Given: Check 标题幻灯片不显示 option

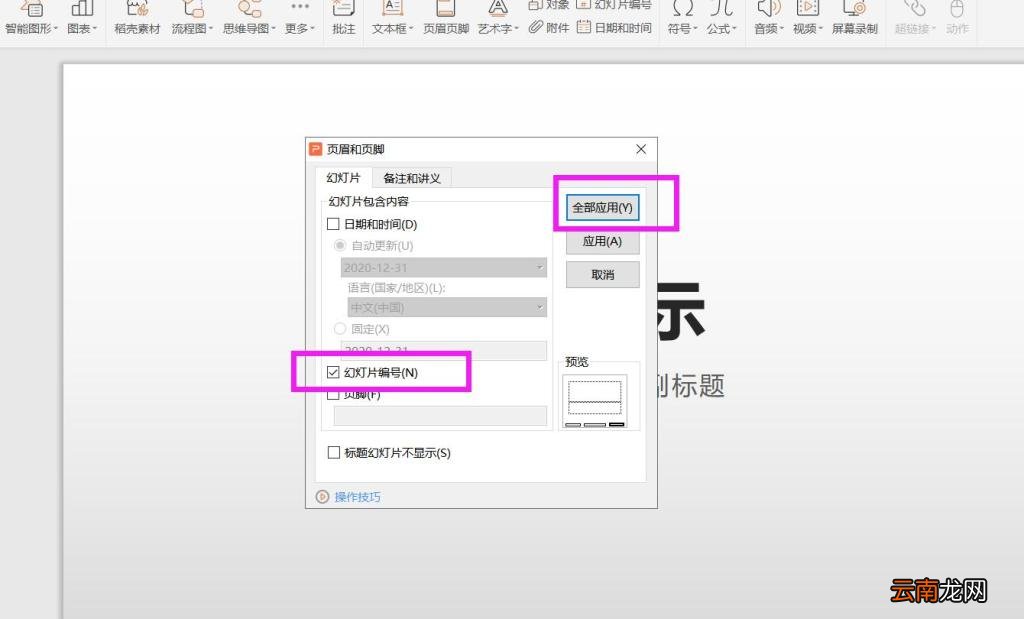Looking at the screenshot, I should [x=334, y=452].
